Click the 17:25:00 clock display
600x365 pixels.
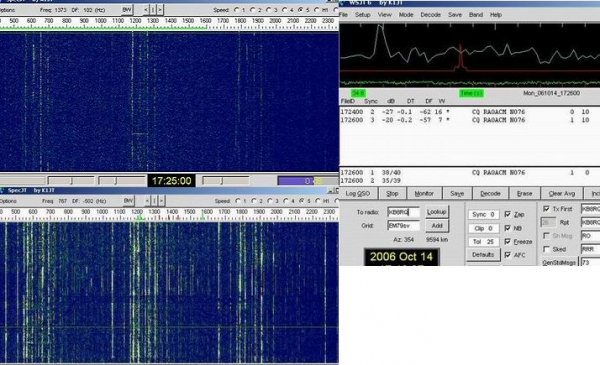pos(171,181)
